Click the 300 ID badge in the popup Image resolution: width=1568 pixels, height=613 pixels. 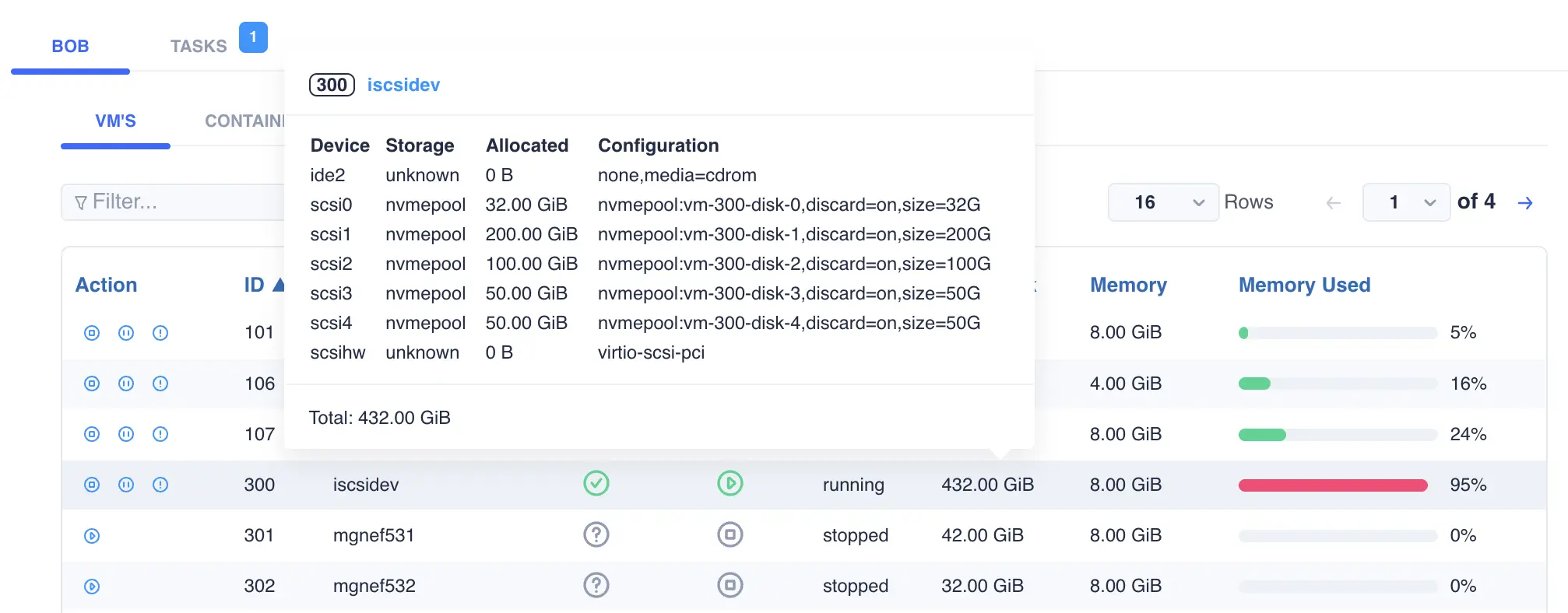[x=332, y=85]
